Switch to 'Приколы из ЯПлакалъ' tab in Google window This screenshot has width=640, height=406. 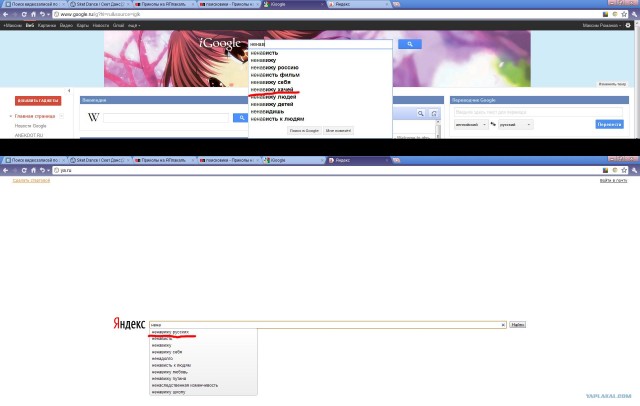pyautogui.click(x=162, y=4)
